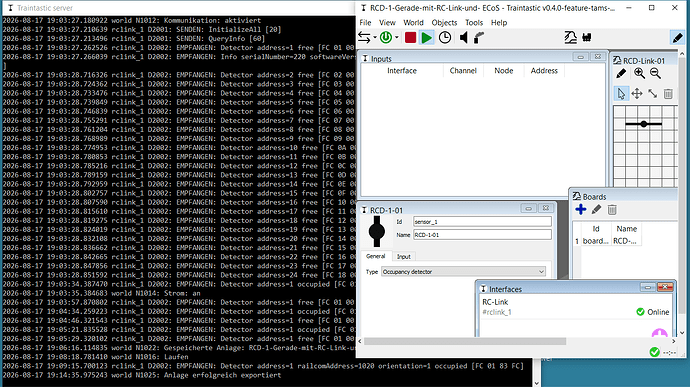Viewport: 690px width, 387px height.
Task: Click the left arrow of horizontal scrollbar
Action: point(360,341)
